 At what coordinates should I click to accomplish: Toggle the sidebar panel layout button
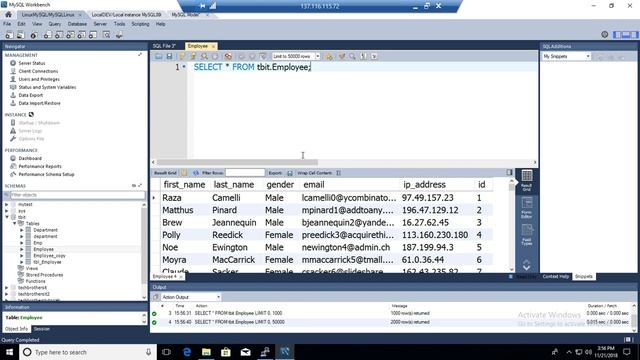coord(617,35)
